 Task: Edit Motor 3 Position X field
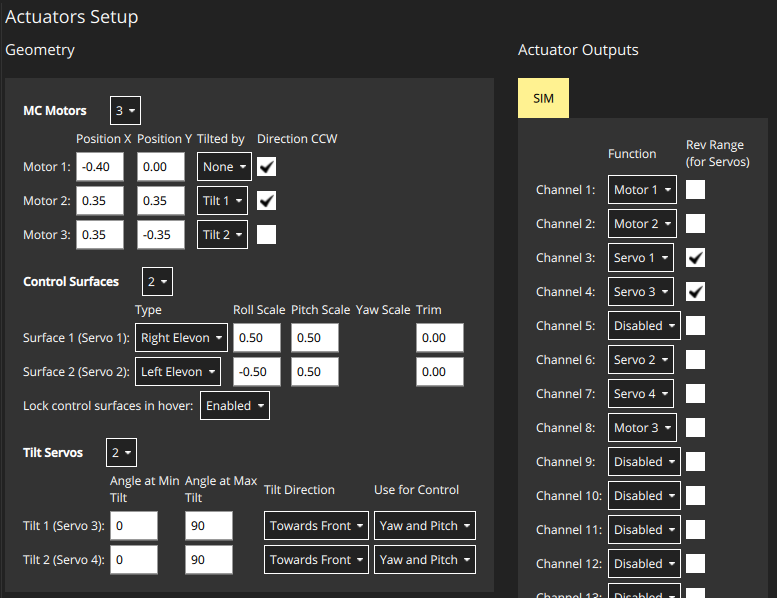[100, 234]
